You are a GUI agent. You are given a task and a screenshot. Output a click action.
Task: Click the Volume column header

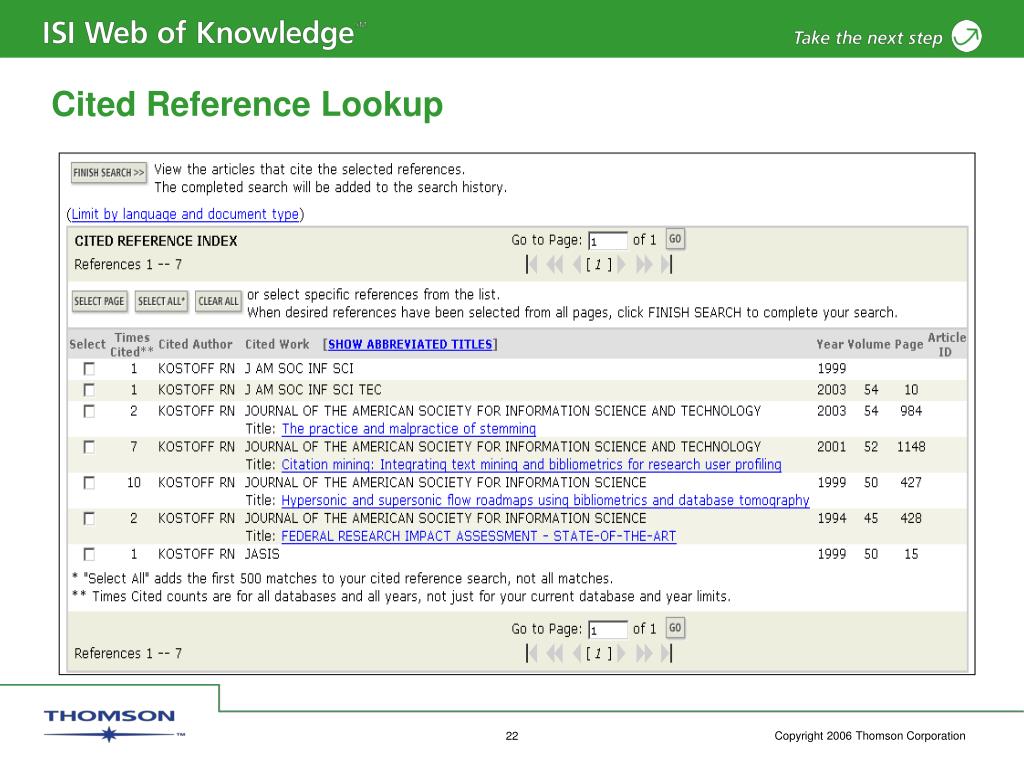click(x=869, y=344)
